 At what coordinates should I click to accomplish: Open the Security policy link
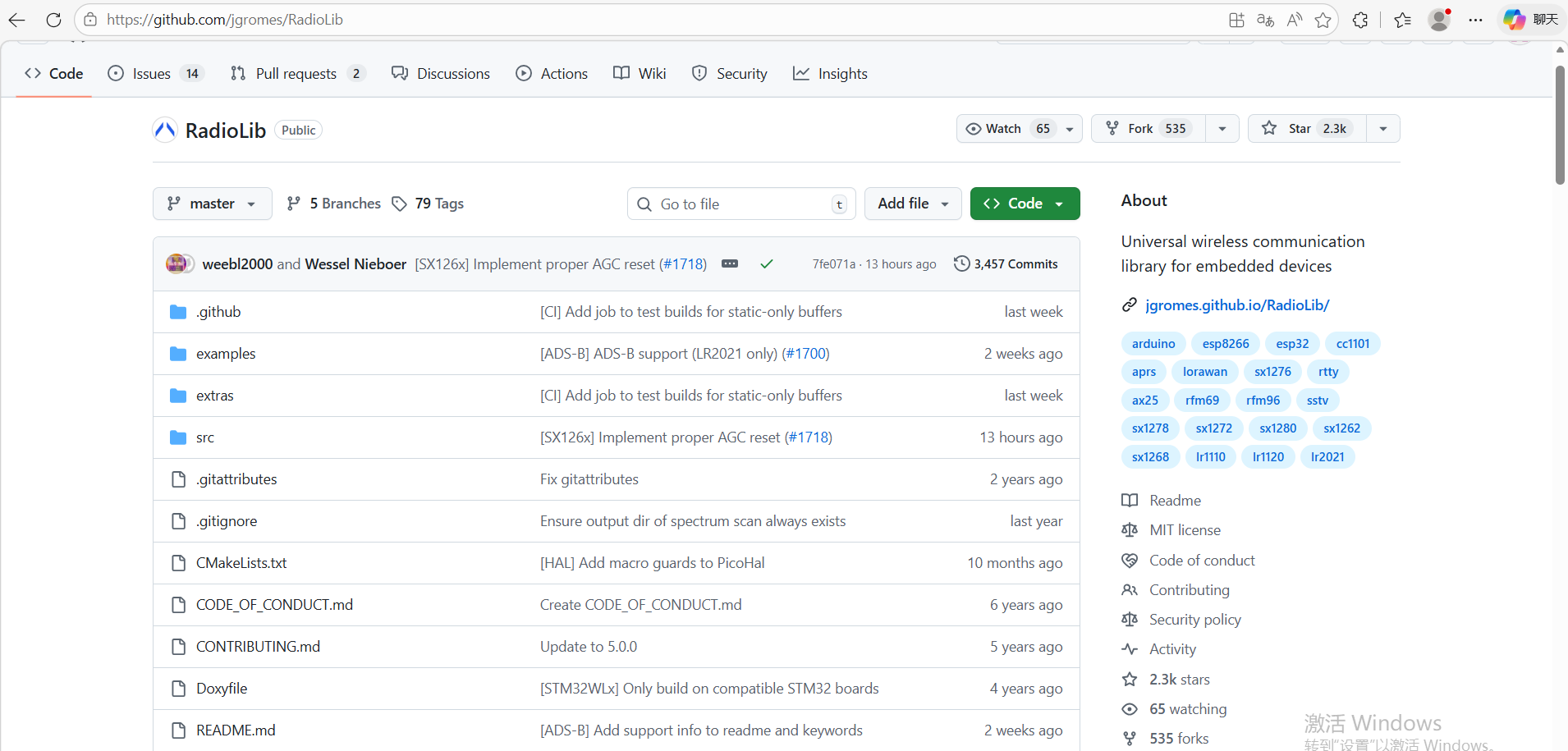pyautogui.click(x=1195, y=620)
